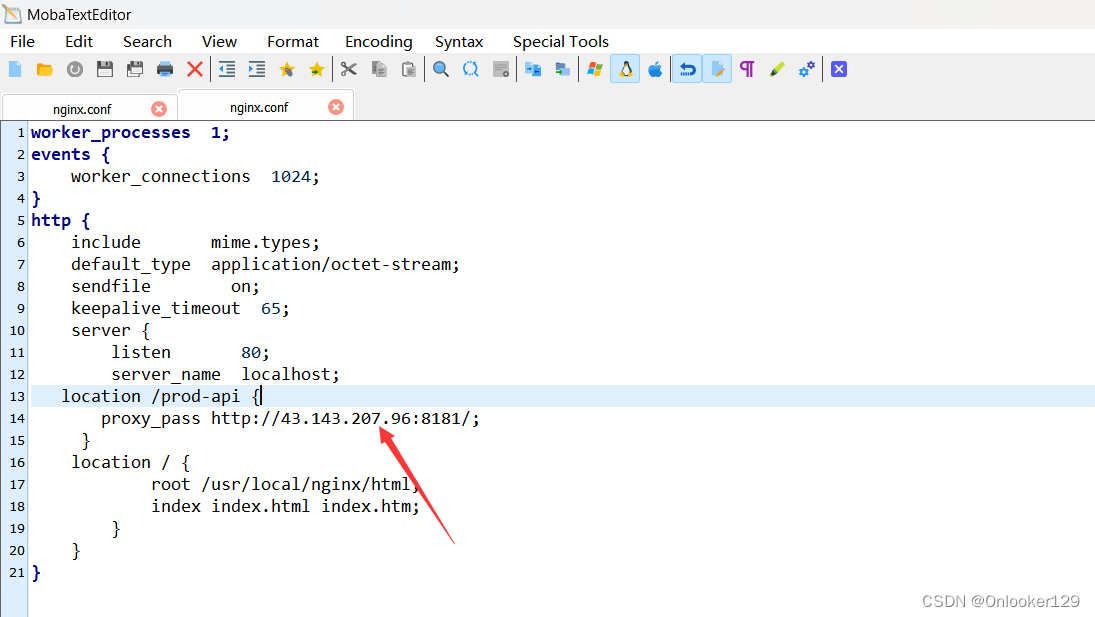Viewport: 1095px width, 617px height.
Task: Click 'sendfile' on line 8
Action: [x=111, y=286]
